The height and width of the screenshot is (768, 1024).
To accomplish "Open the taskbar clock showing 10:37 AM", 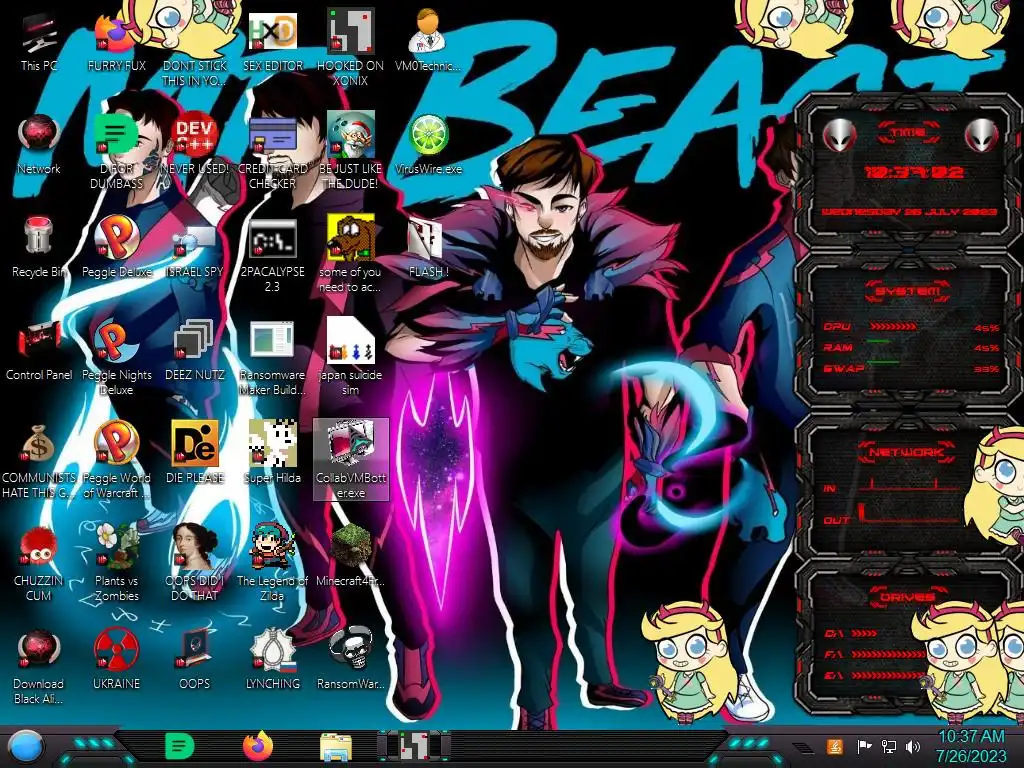I will pyautogui.click(x=971, y=746).
